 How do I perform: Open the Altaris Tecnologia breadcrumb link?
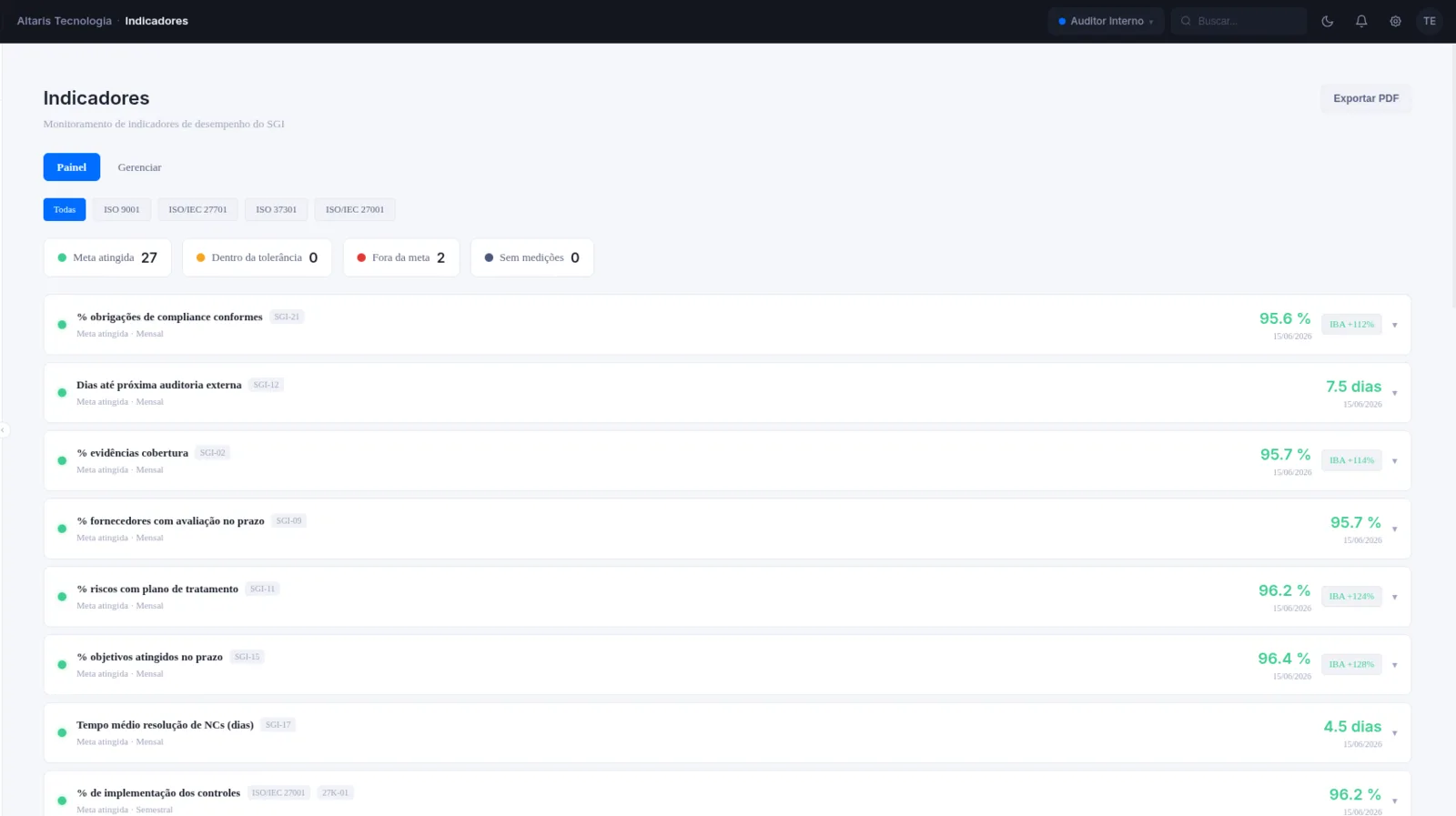coord(65,21)
